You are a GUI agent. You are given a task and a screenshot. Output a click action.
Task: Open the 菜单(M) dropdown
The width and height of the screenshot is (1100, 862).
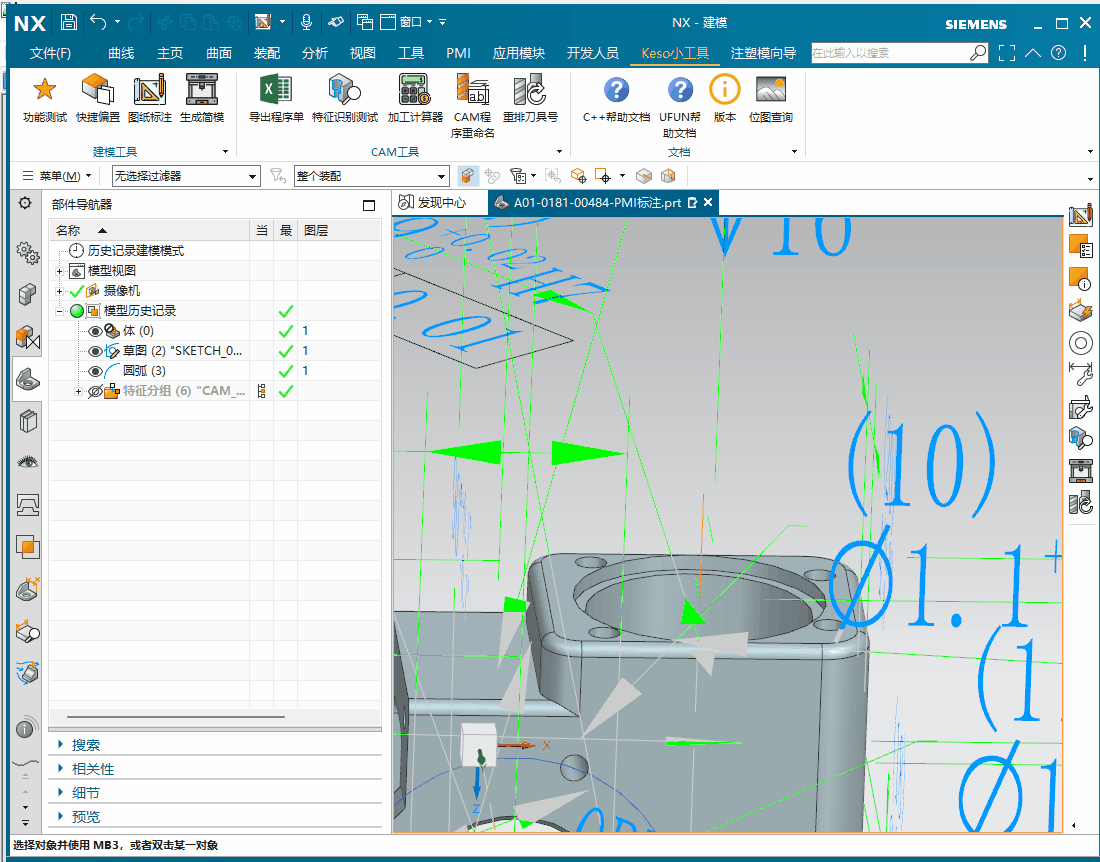[57, 176]
